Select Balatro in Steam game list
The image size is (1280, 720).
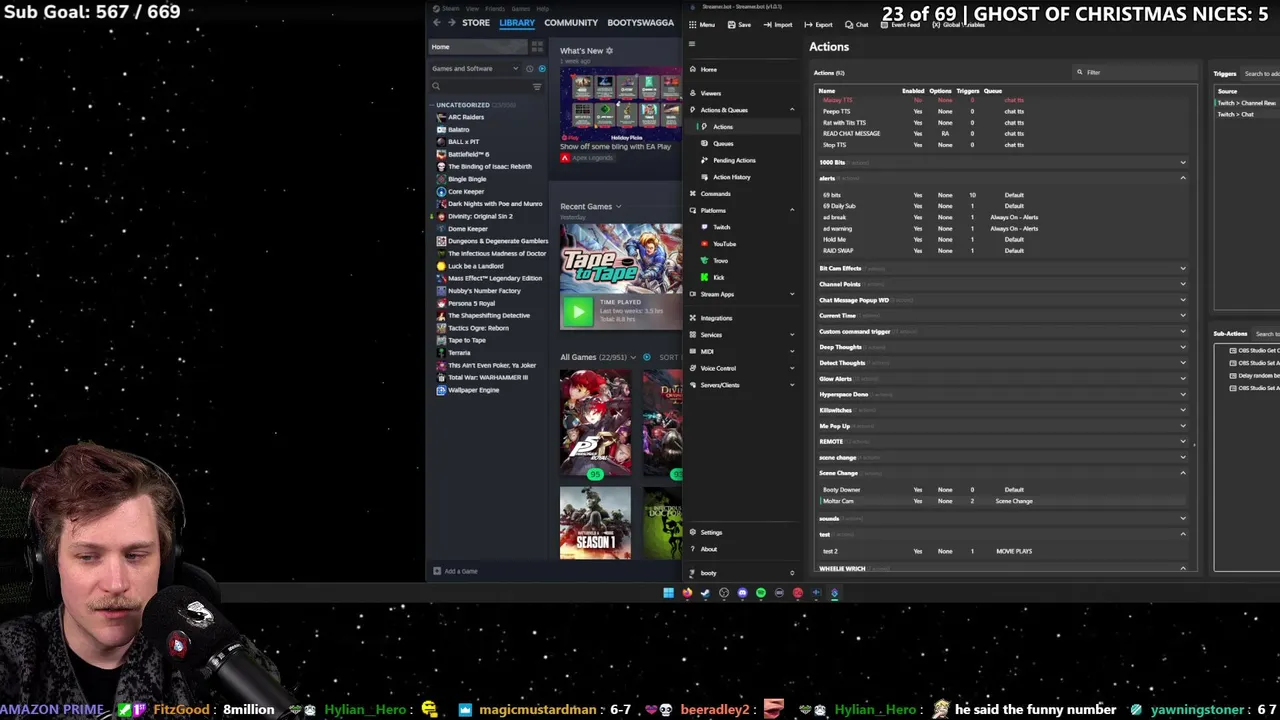coord(459,129)
